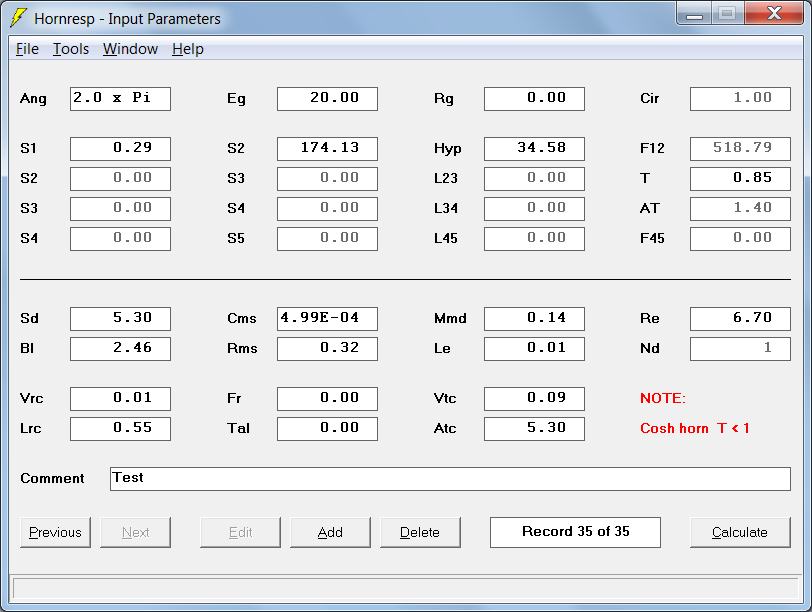
Task: Click the L23 field
Action: tap(534, 179)
